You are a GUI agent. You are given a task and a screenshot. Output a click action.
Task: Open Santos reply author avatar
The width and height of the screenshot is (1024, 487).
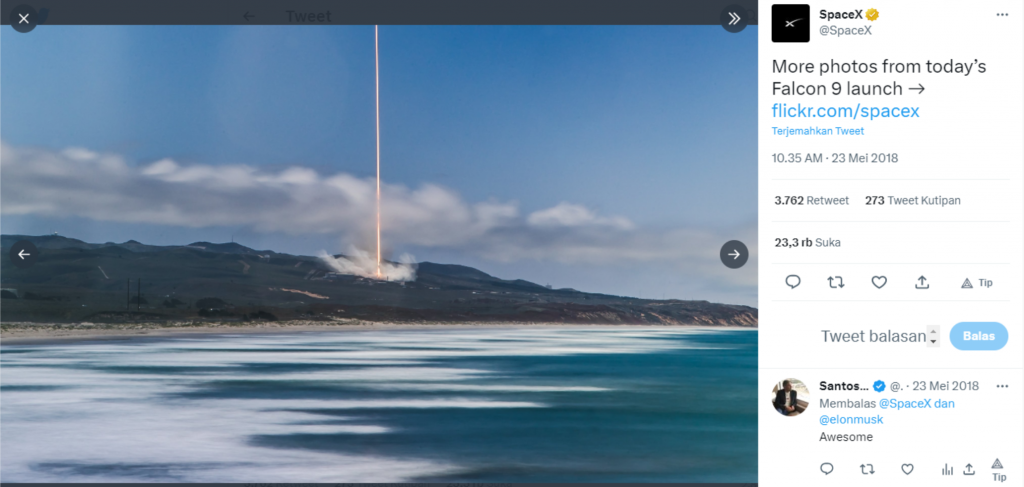(x=790, y=397)
